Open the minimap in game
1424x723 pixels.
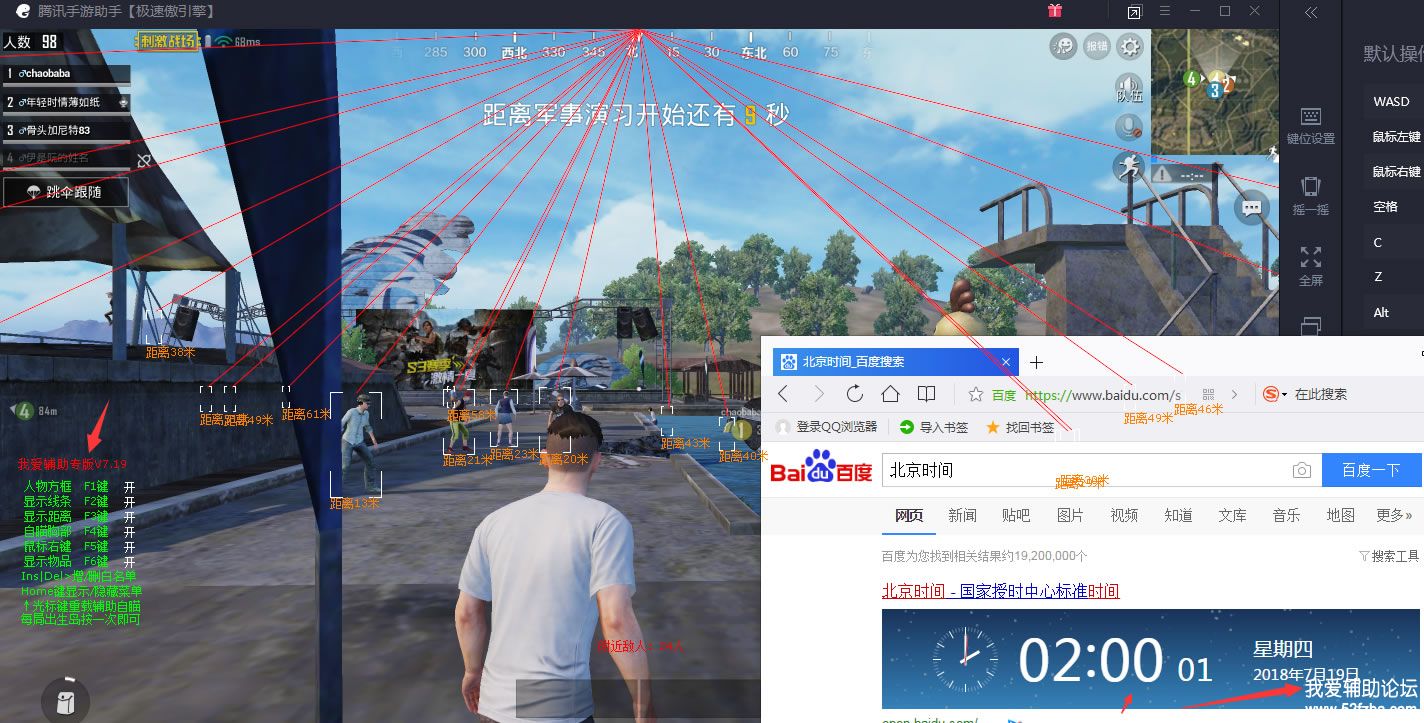[x=1215, y=91]
